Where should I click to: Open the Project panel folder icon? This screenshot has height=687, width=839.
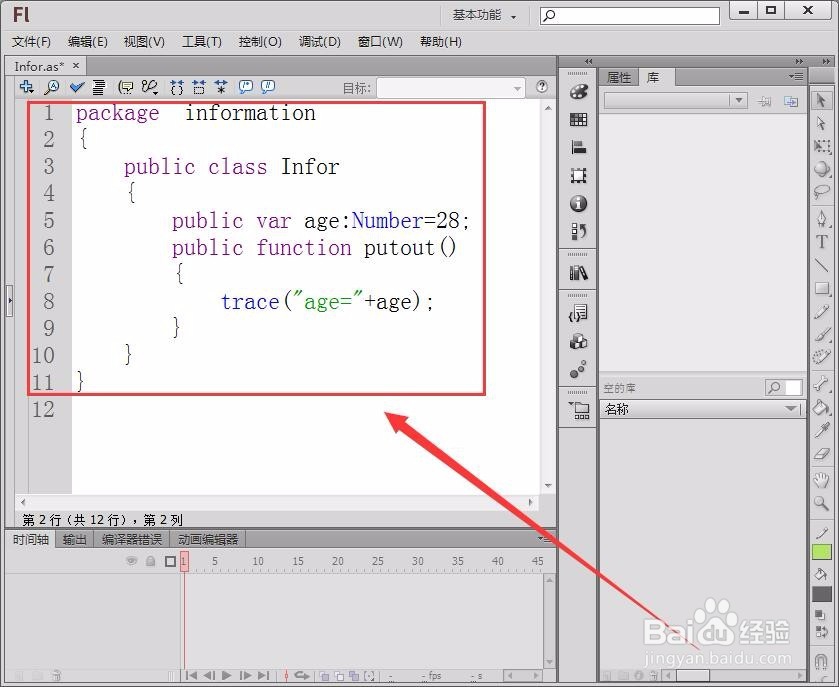point(579,410)
